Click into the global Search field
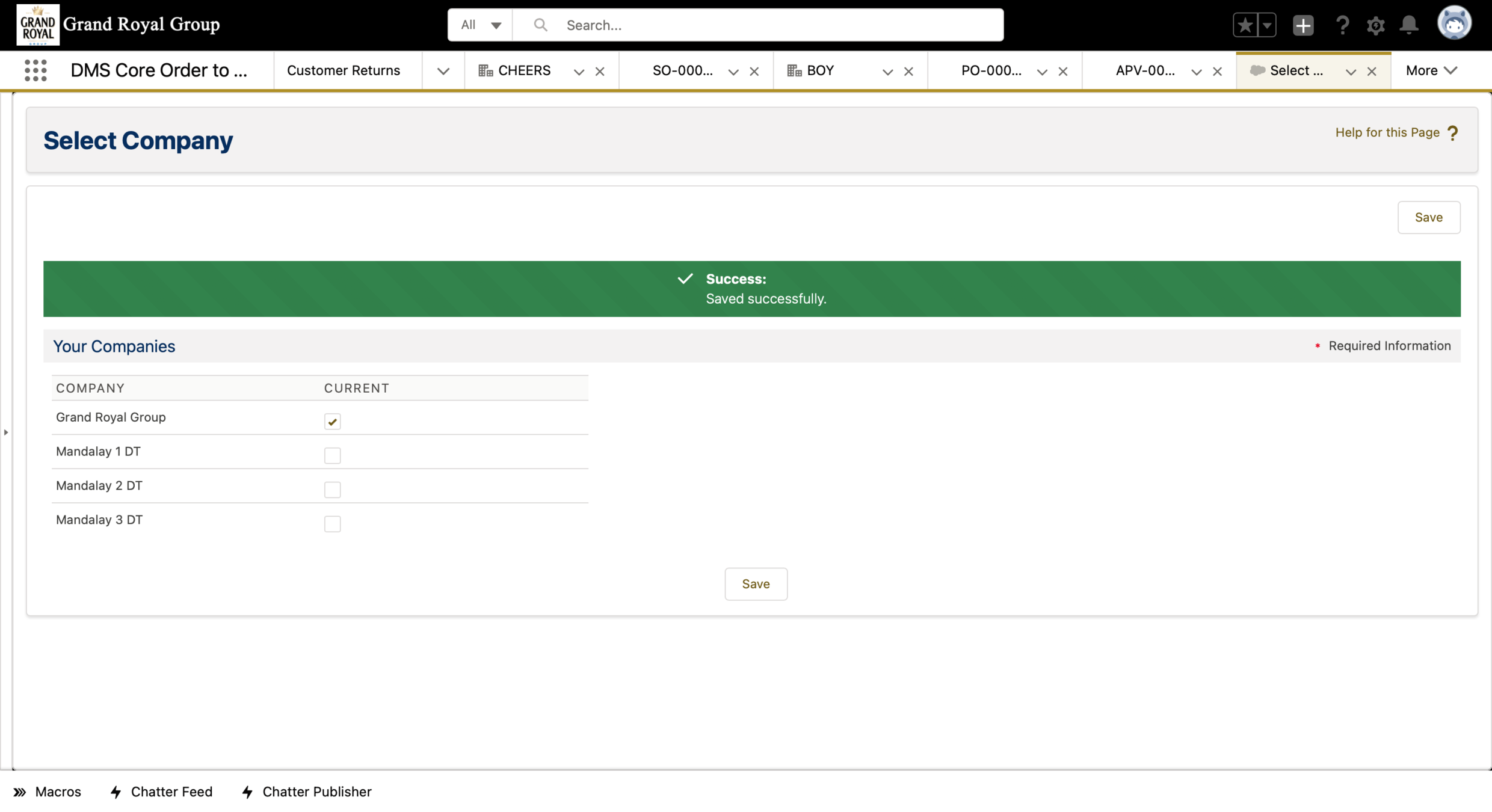 (x=776, y=25)
